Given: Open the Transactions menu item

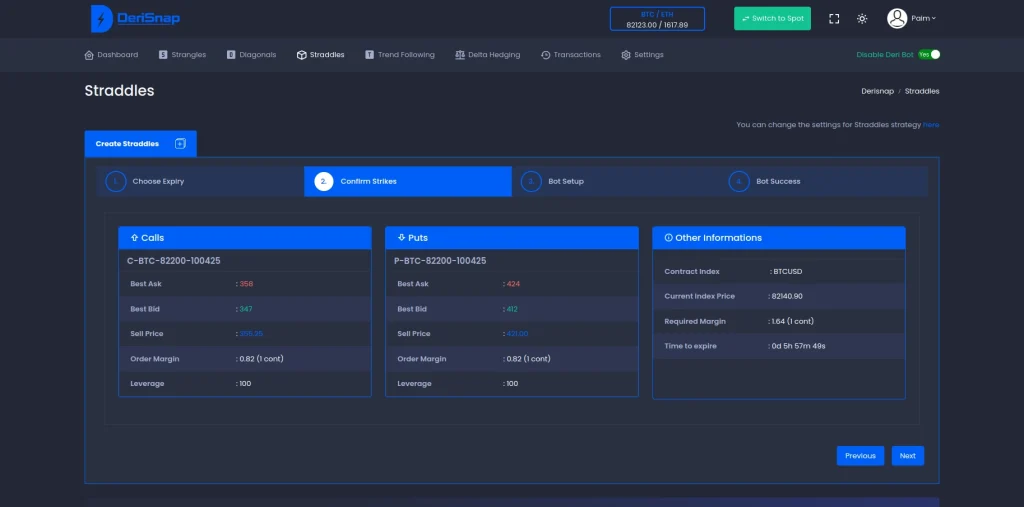Looking at the screenshot, I should click(x=571, y=55).
